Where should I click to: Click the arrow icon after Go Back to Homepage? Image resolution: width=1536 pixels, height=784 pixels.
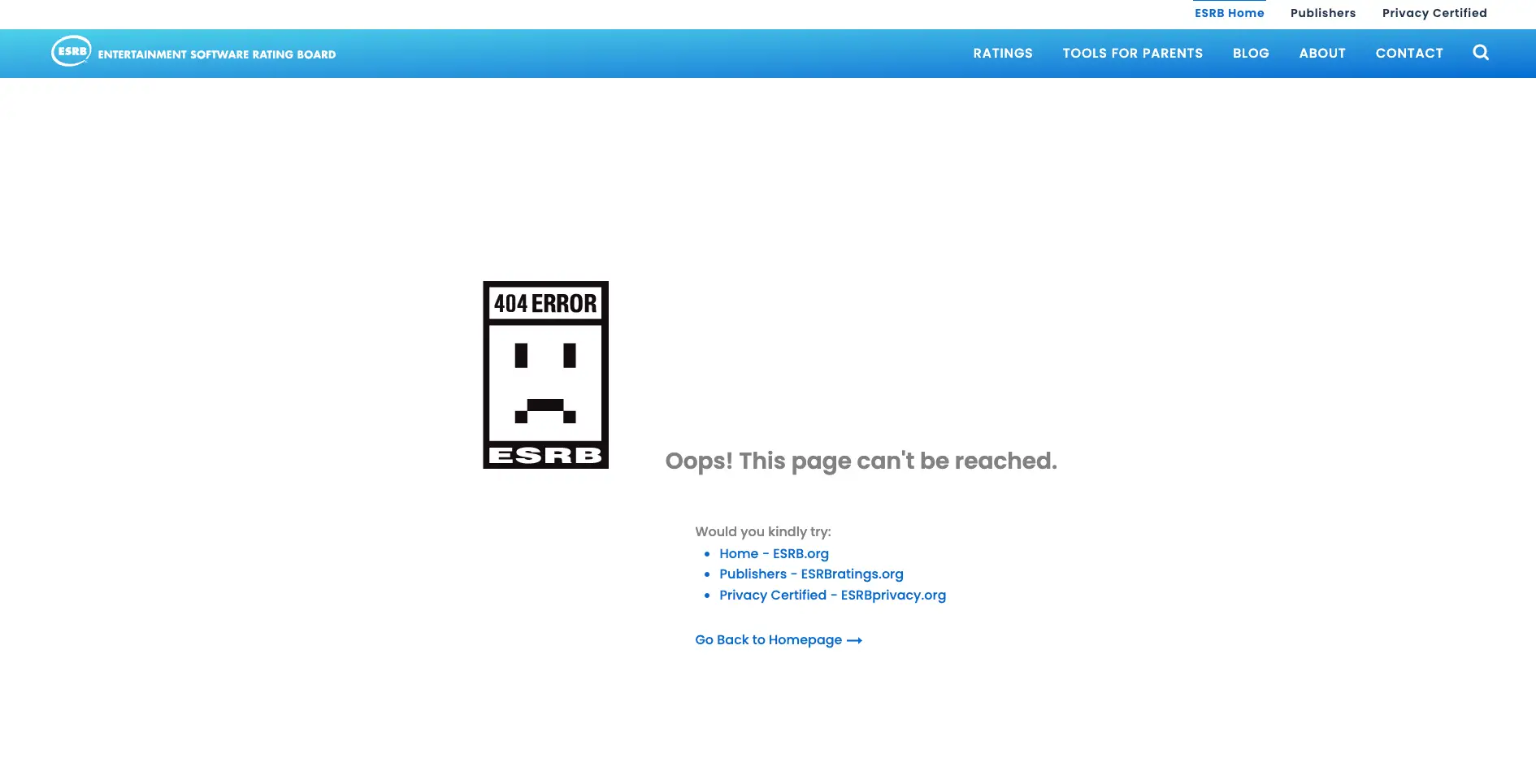click(854, 641)
